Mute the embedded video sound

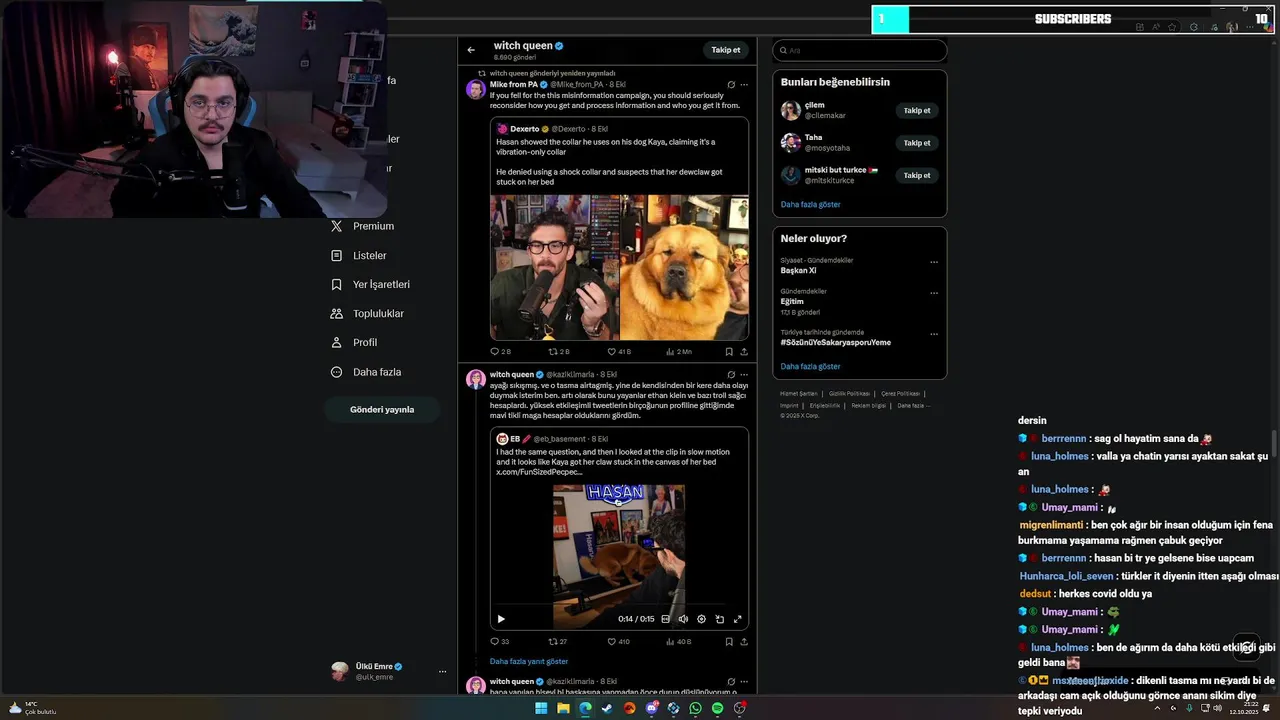click(x=683, y=619)
